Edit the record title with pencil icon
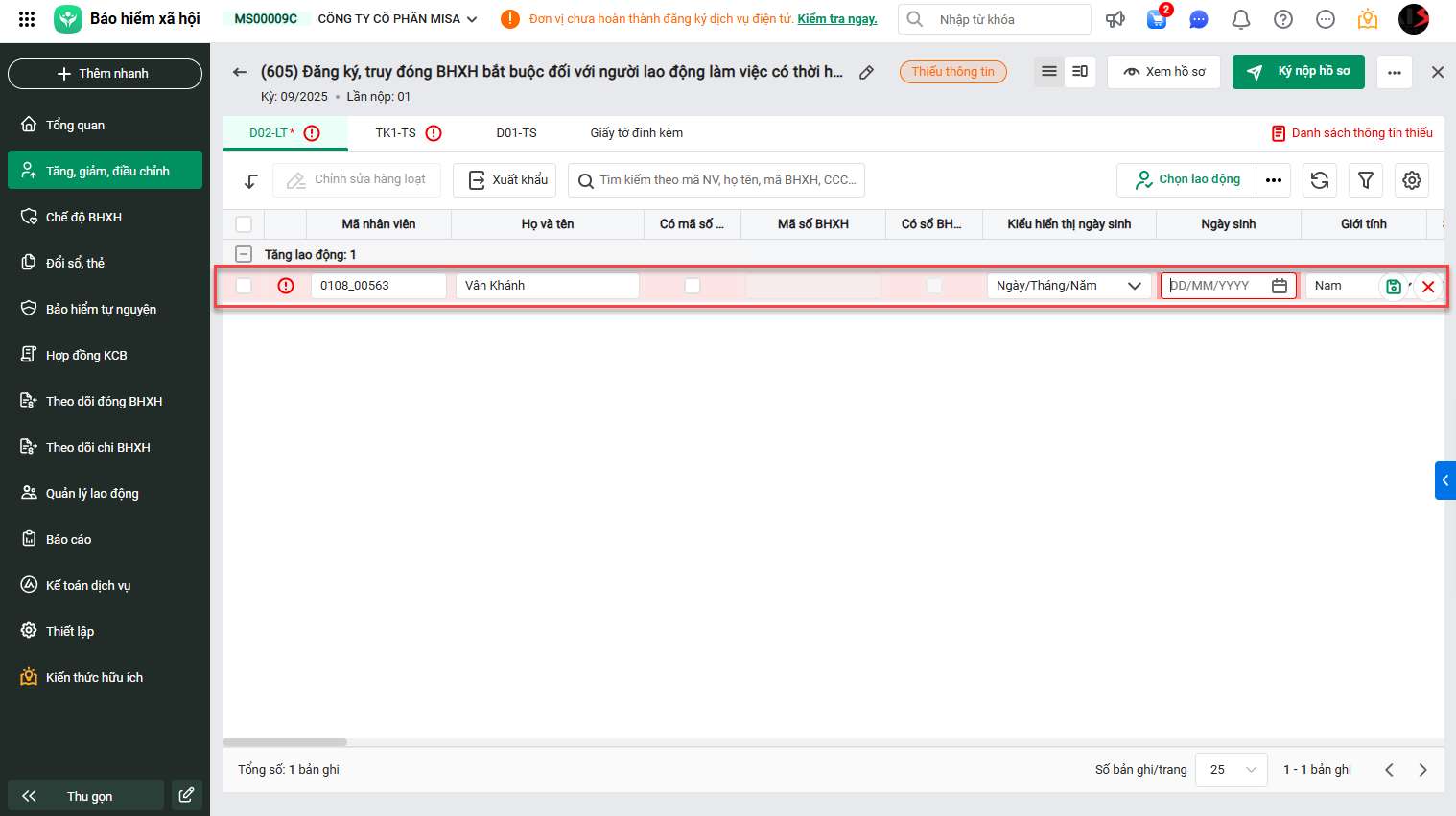 [x=866, y=72]
